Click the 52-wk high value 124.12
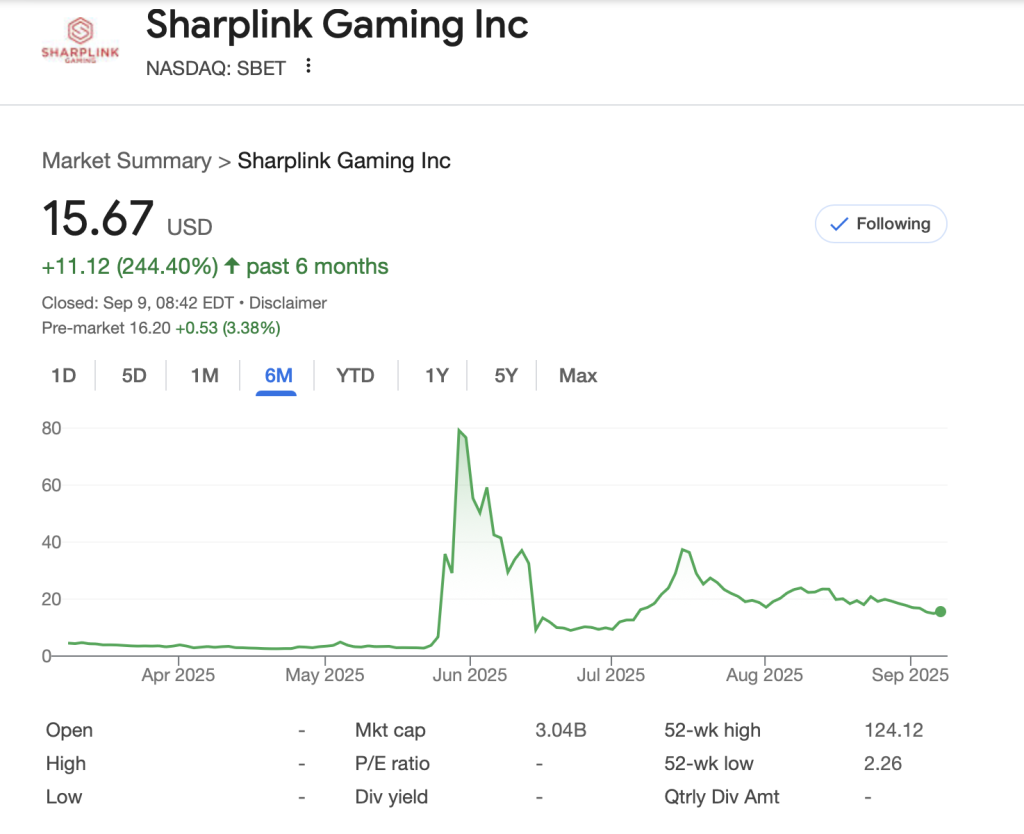This screenshot has width=1024, height=834. coord(893,731)
